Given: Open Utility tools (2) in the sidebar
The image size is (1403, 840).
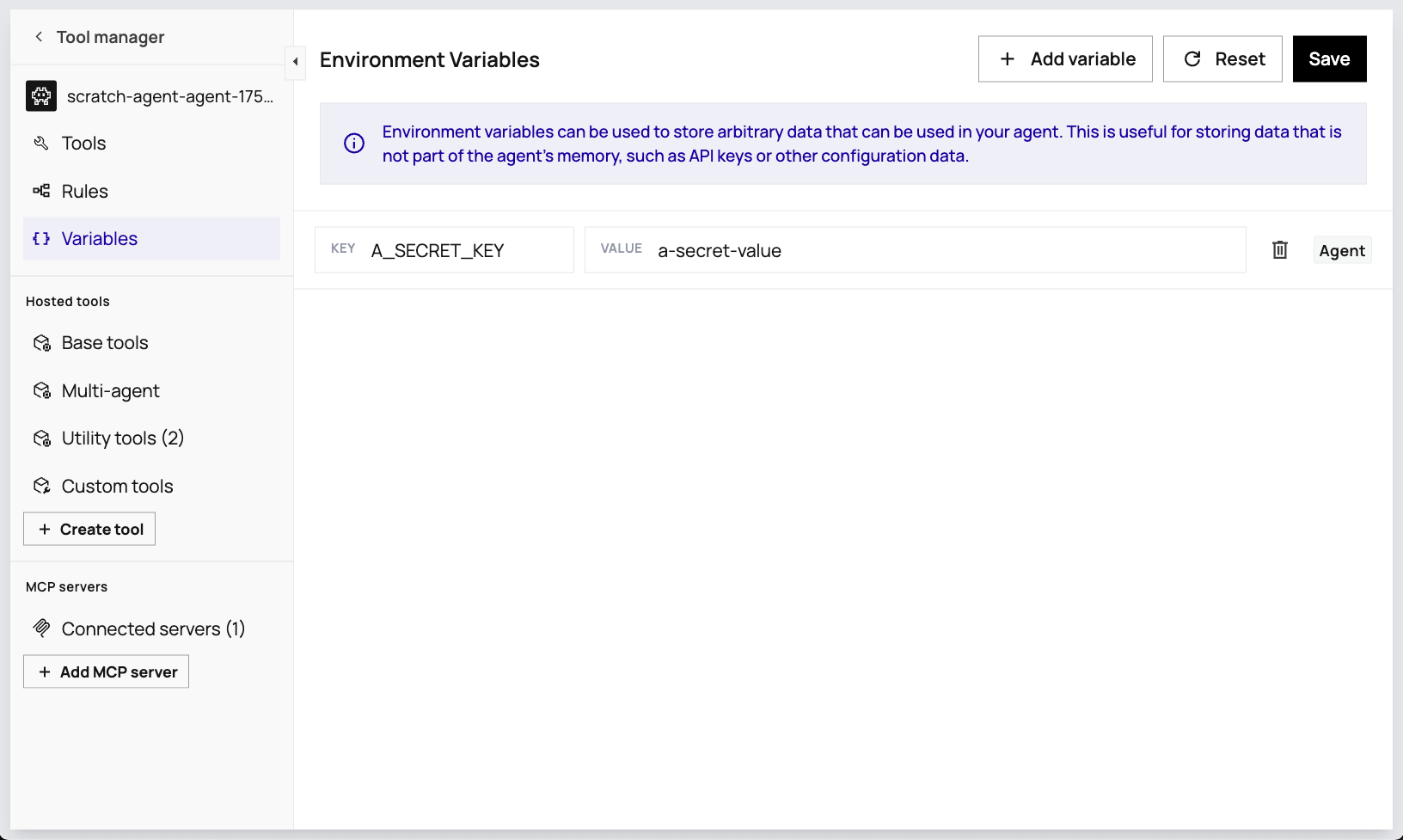Looking at the screenshot, I should (122, 438).
